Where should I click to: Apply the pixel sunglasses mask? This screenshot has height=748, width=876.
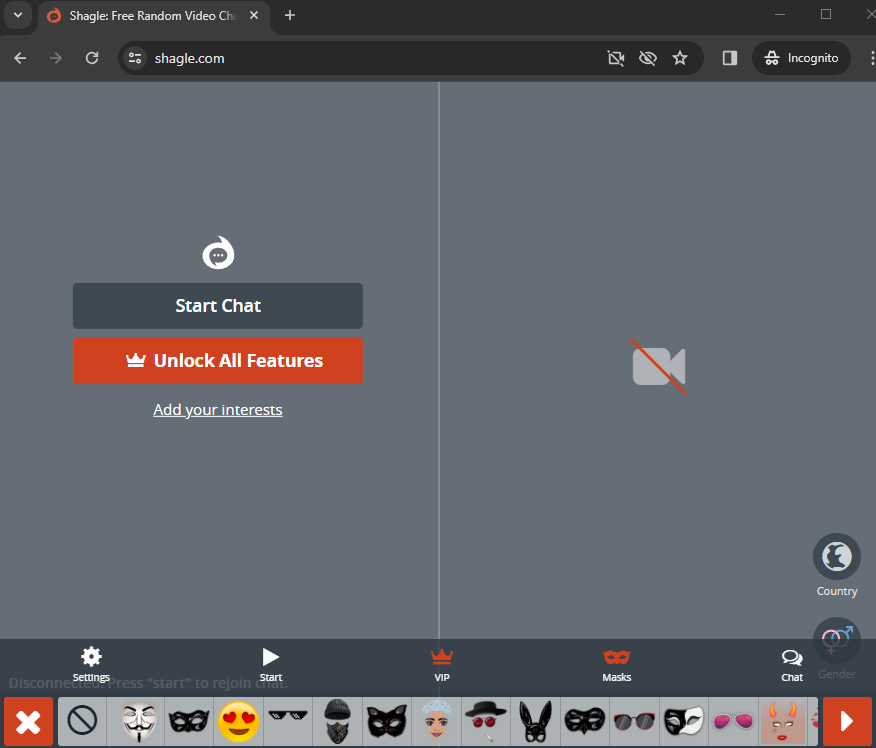coord(289,721)
